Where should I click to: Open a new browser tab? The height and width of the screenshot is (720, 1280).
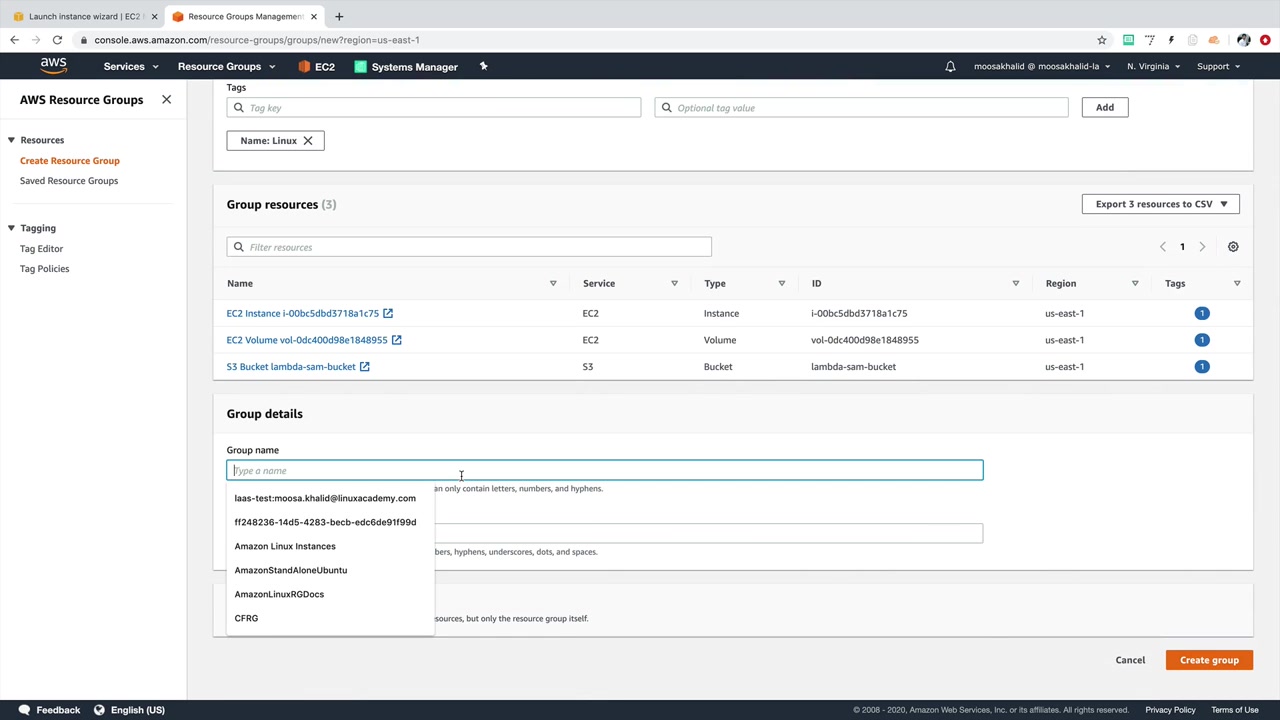pyautogui.click(x=339, y=16)
